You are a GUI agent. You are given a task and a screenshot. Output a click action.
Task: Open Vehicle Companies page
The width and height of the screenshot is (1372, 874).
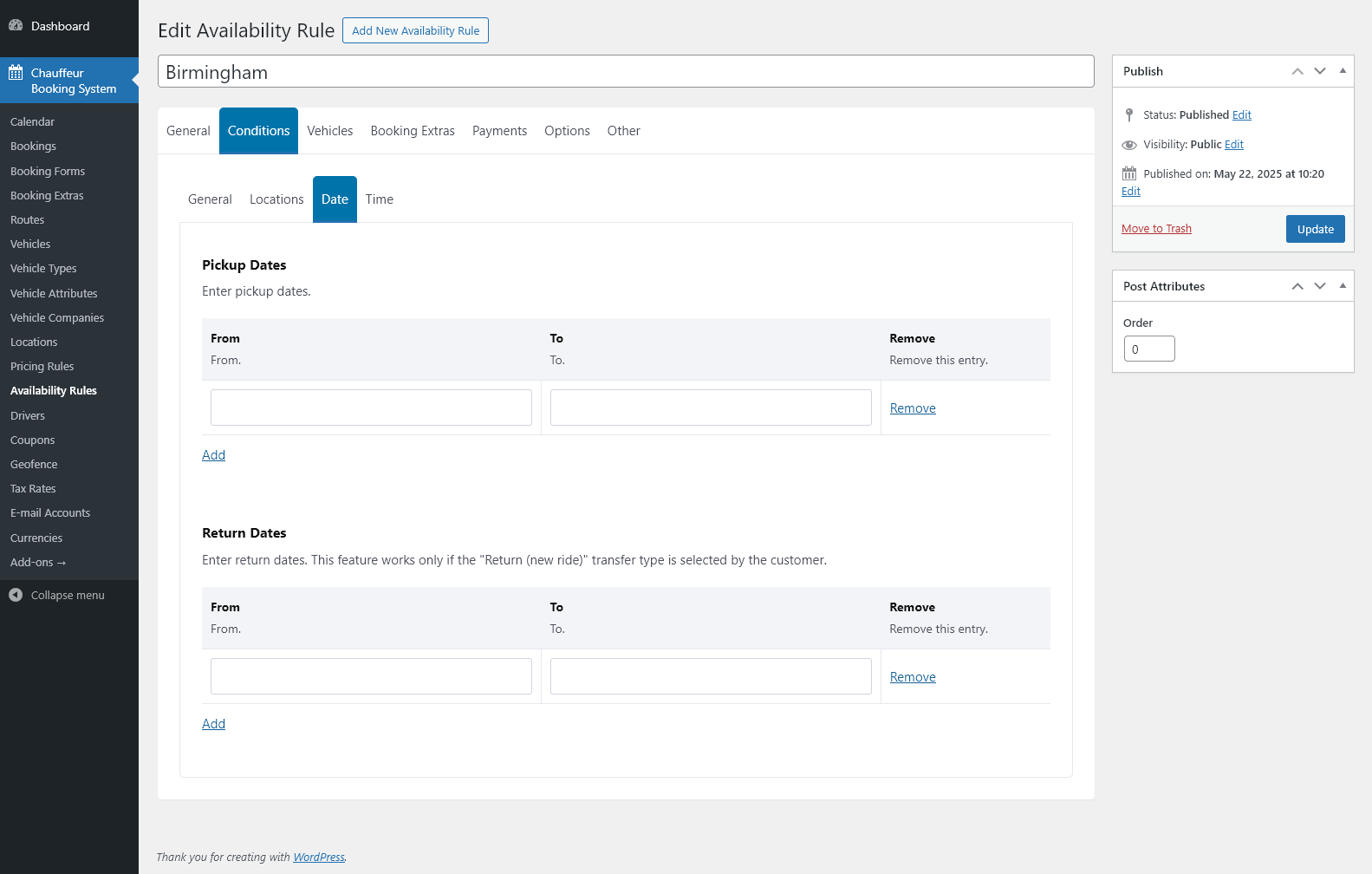pos(57,318)
